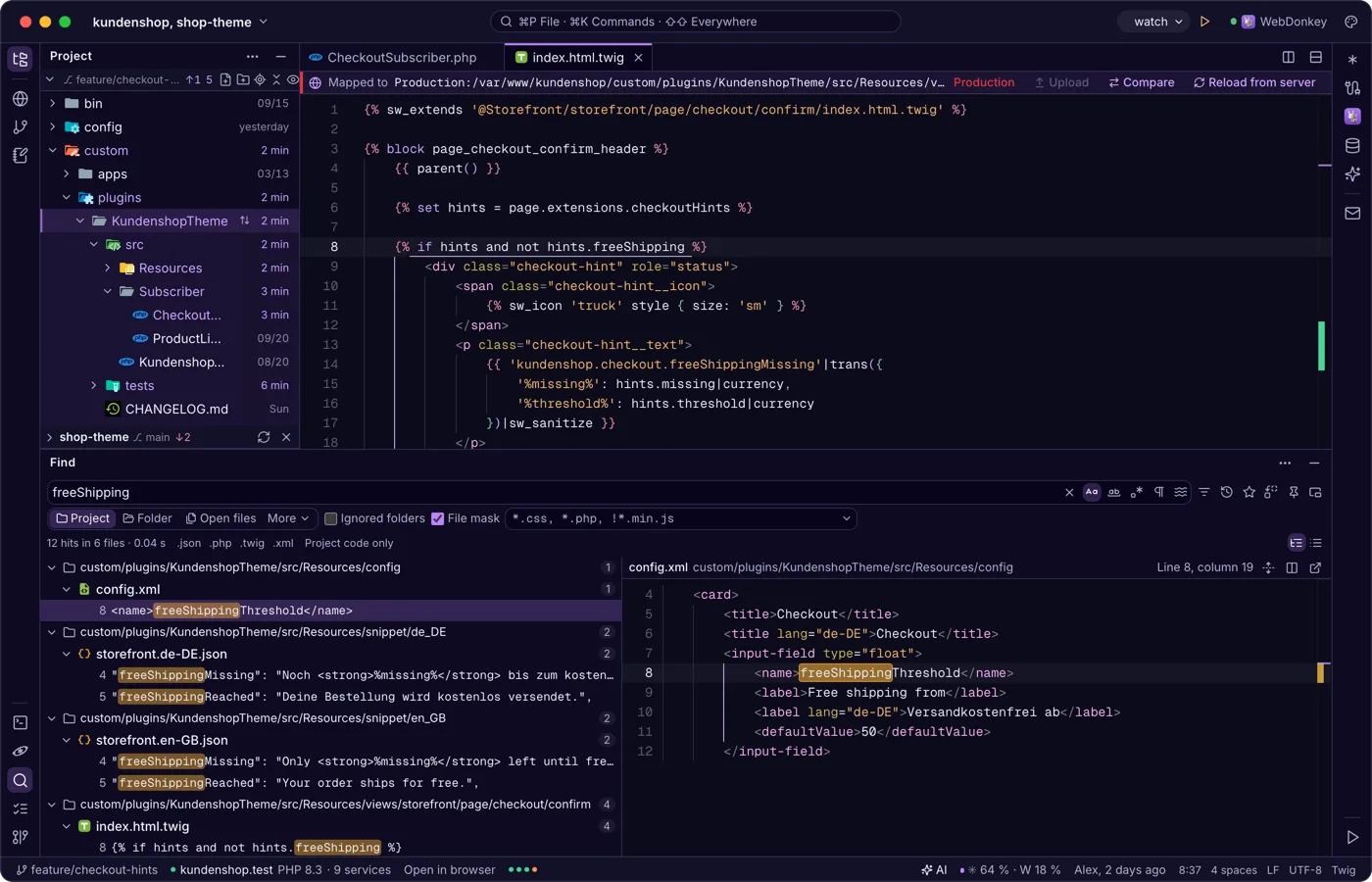Click the filter icon in Find toolbar
Screen dimensions: 1372x882
1203,492
